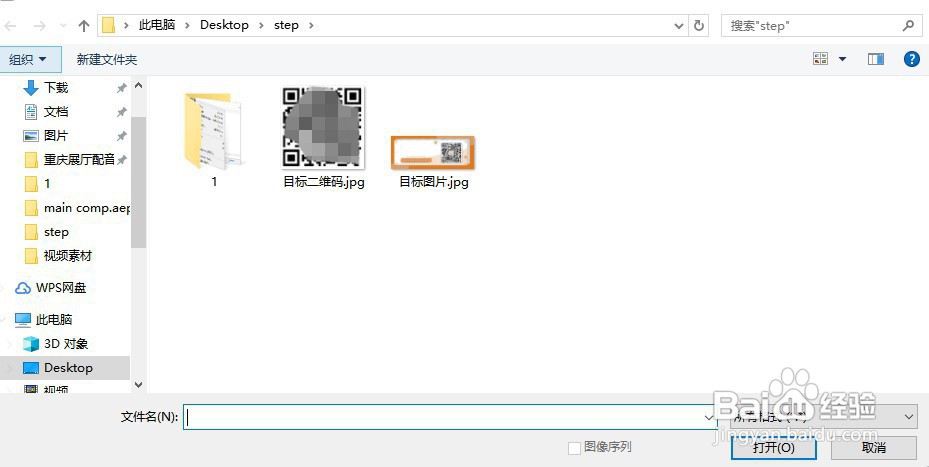Click the 取消 button
This screenshot has height=467, width=929.
click(874, 447)
